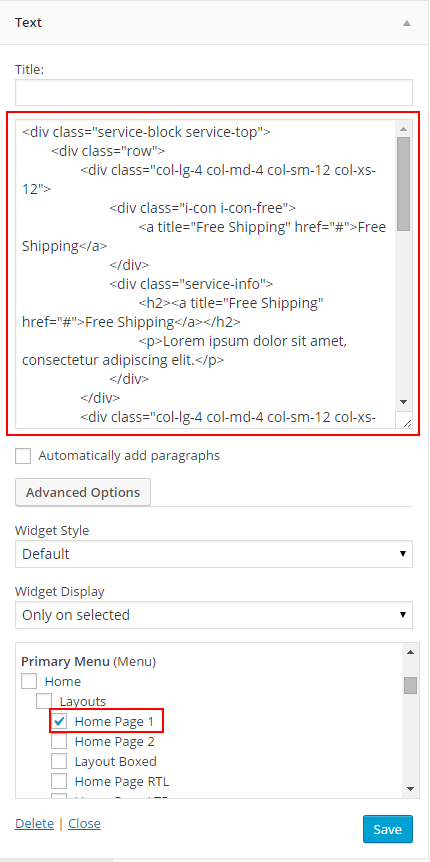Click the menu list scroll up arrow
The width and height of the screenshot is (430, 862).
click(x=410, y=652)
